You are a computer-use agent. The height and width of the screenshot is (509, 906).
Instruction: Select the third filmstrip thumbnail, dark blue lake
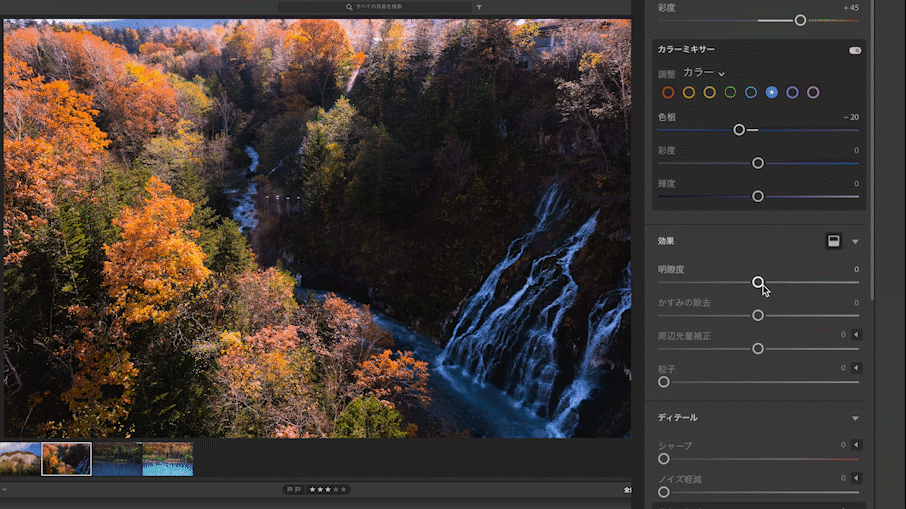click(x=117, y=459)
